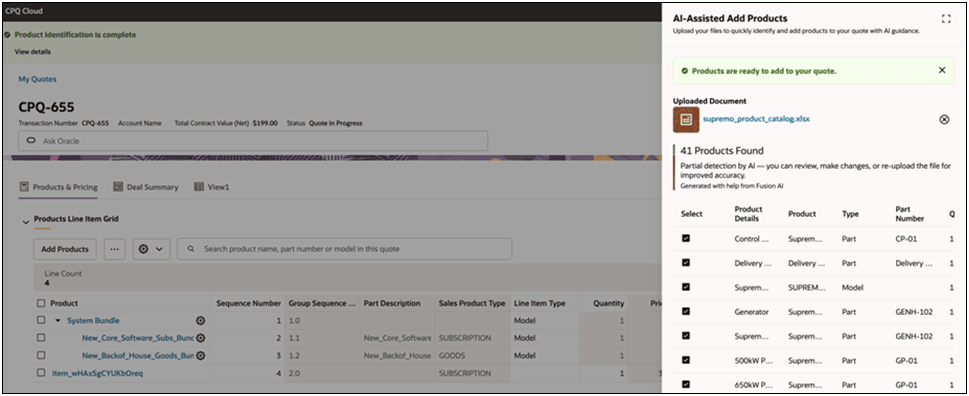Select all products header checkbox in grid
The width and height of the screenshot is (969, 396).
coord(41,303)
